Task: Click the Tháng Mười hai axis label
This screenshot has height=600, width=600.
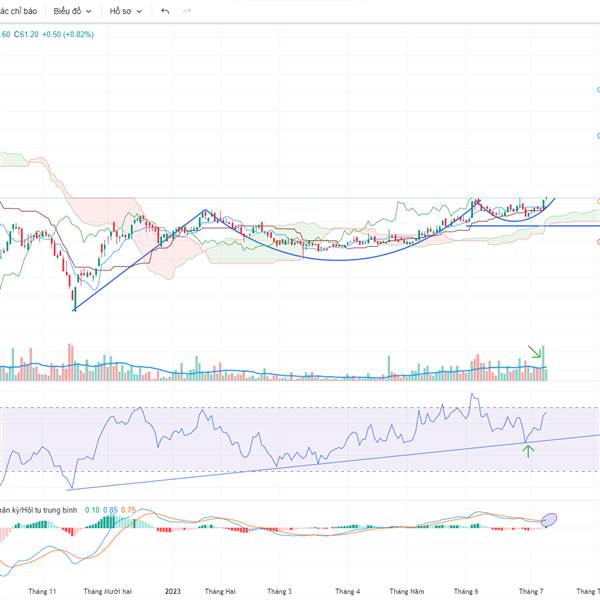Action: tap(108, 591)
